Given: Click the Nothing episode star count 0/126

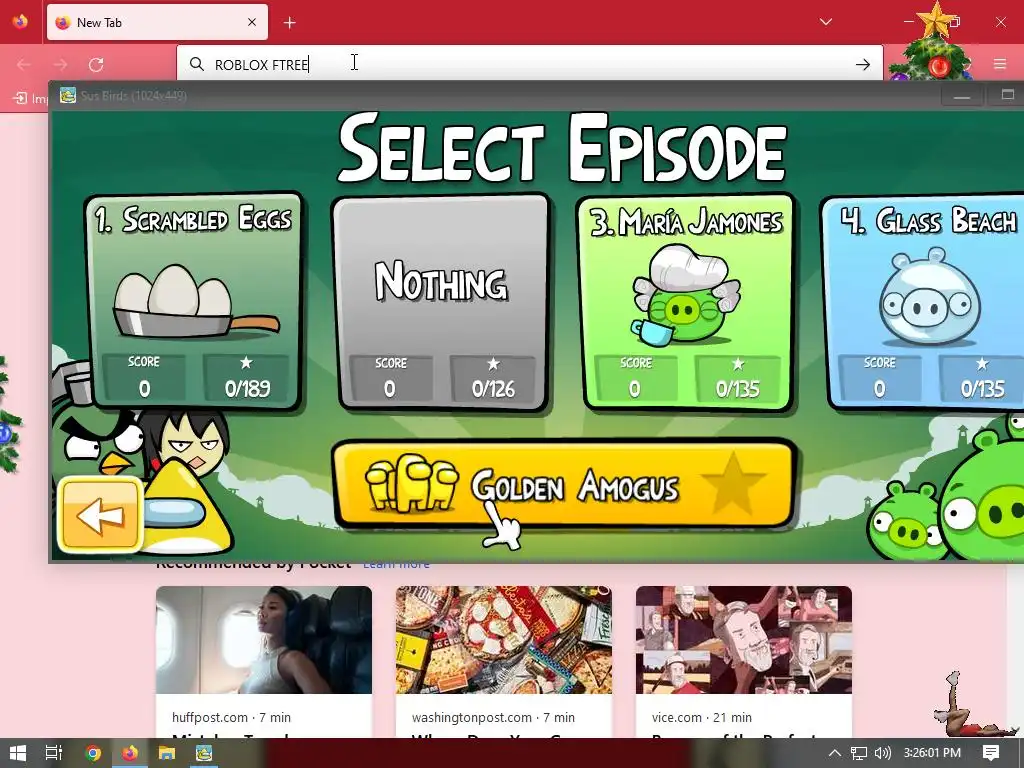Looking at the screenshot, I should coord(493,381).
